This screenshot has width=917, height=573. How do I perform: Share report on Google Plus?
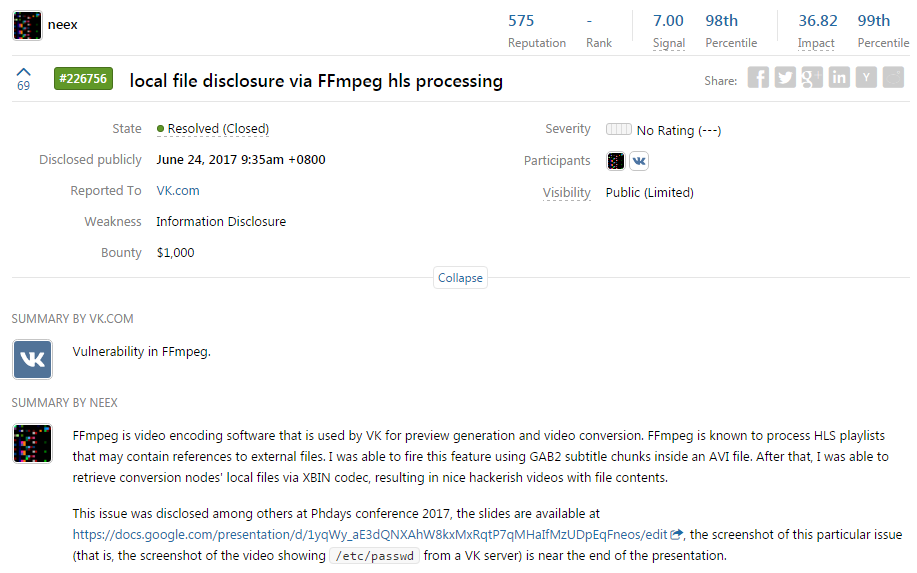click(x=812, y=77)
